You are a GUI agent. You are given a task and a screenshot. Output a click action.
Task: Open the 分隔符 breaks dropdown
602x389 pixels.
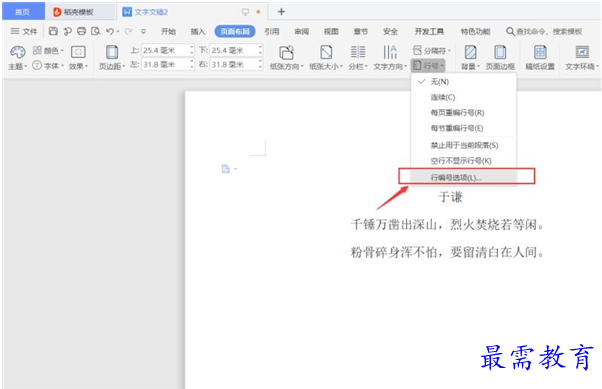431,50
